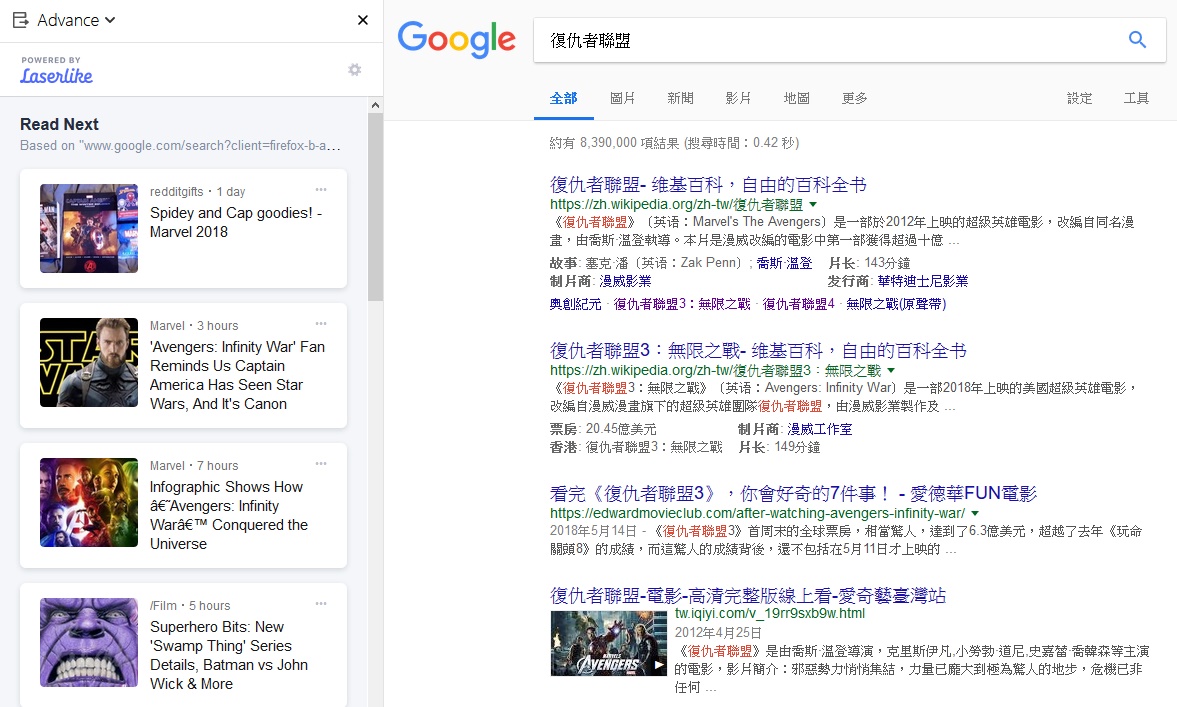Image resolution: width=1177 pixels, height=707 pixels.
Task: Expand dropdown arrow beside first Wikipedia URL
Action: click(x=813, y=204)
